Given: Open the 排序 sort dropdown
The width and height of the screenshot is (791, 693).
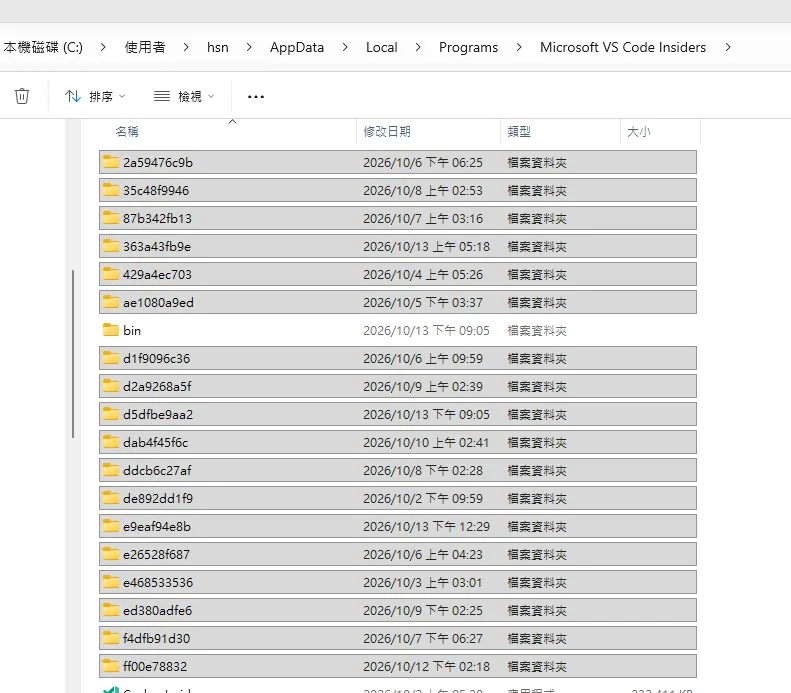Looking at the screenshot, I should (x=95, y=96).
